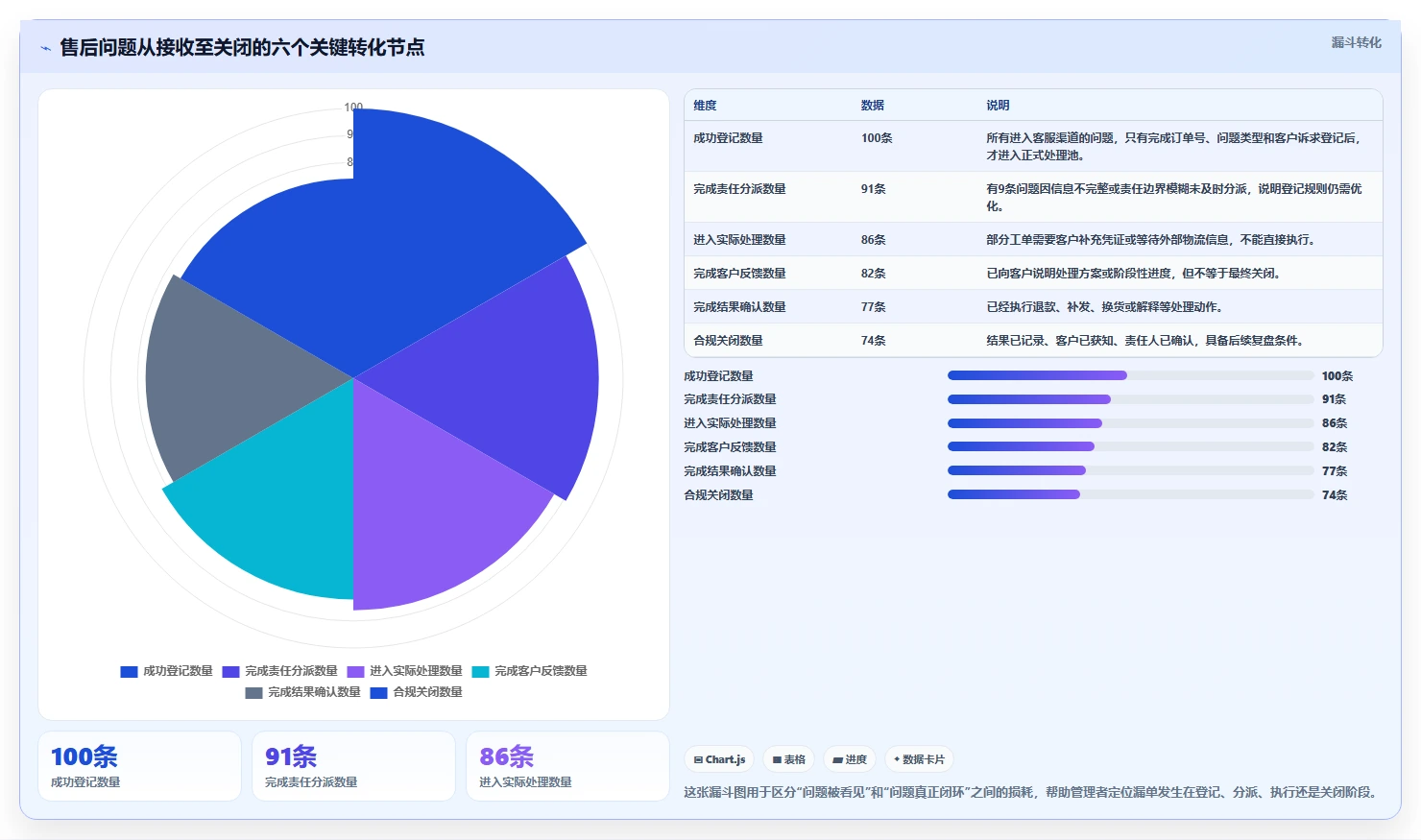
Task: Click the footer note starting 这张漏斗图用于区分
Action: click(1032, 793)
